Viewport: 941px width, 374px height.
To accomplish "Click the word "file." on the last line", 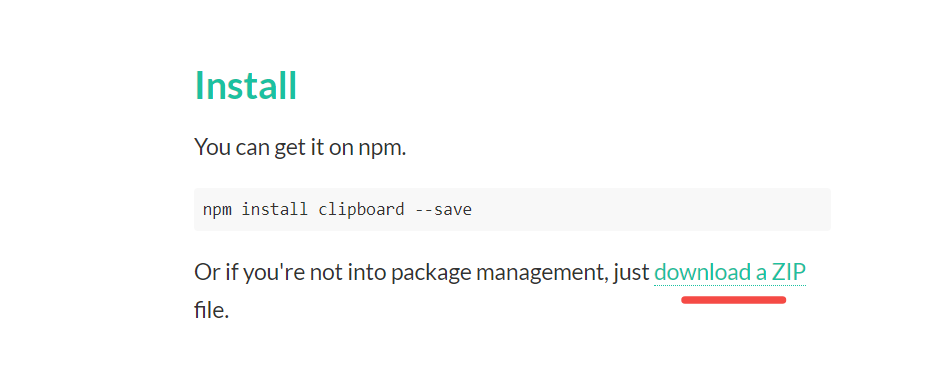I will [211, 310].
